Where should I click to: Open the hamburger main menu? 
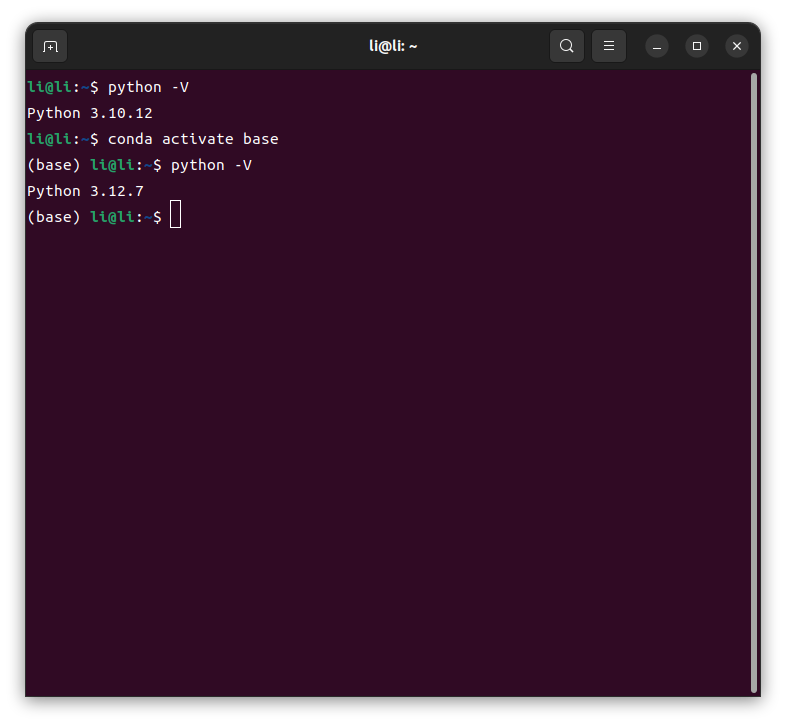[609, 46]
